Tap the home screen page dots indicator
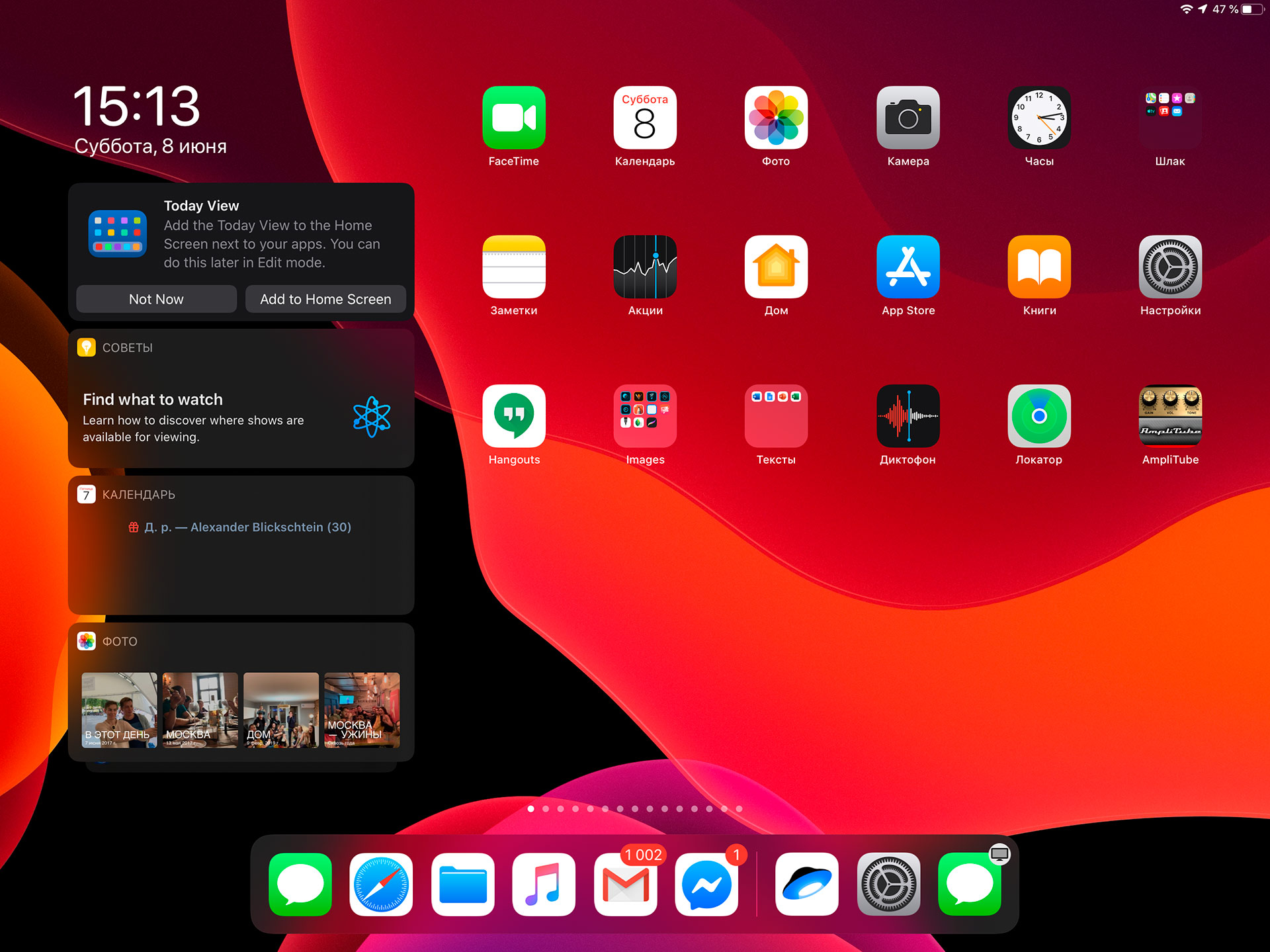The image size is (1270, 952). [x=635, y=808]
